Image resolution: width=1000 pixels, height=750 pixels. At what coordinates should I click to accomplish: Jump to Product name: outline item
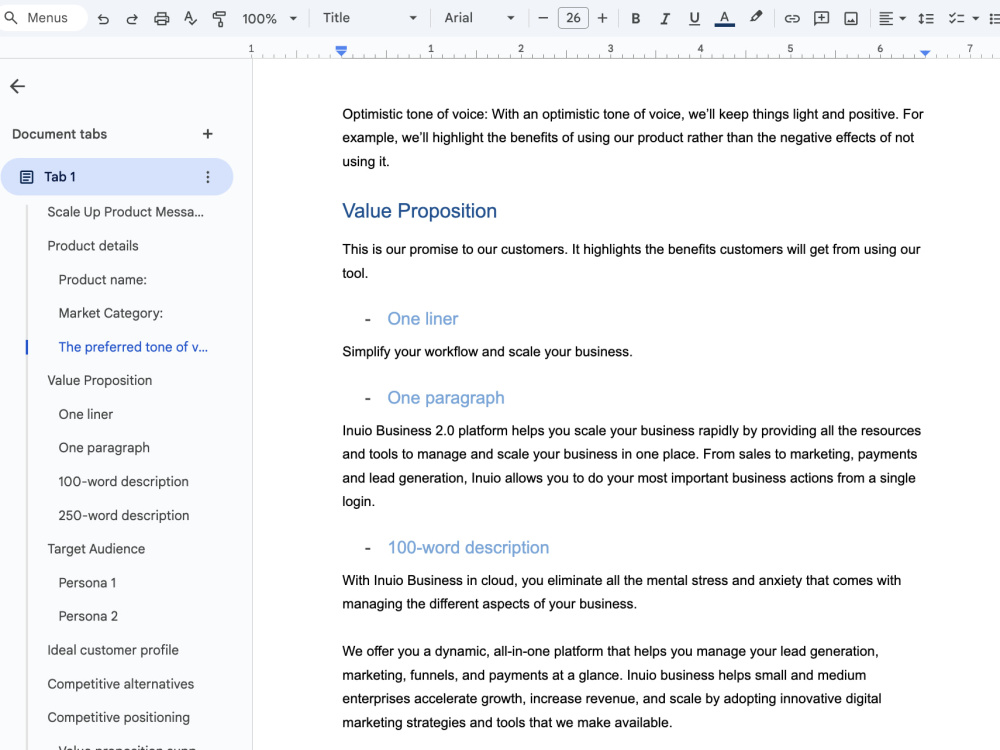point(103,279)
